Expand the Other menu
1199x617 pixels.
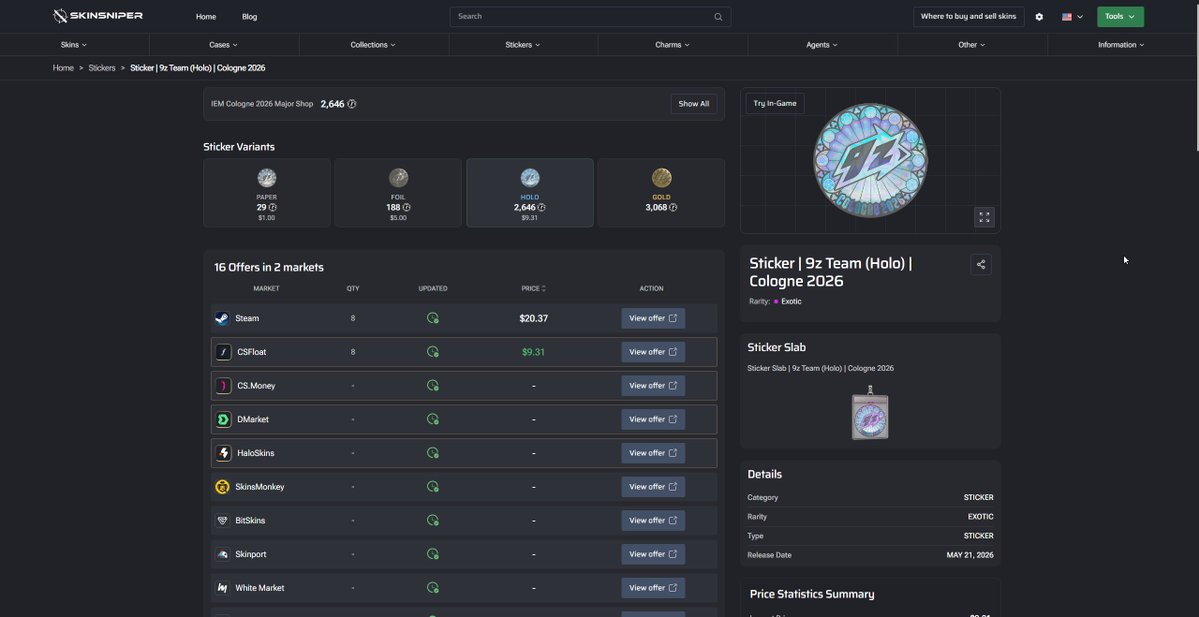pyautogui.click(x=972, y=44)
